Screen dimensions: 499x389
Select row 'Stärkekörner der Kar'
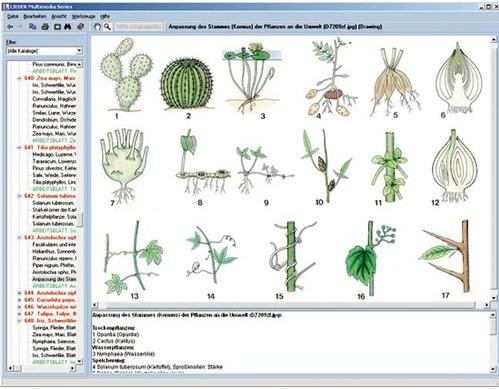tap(54, 210)
